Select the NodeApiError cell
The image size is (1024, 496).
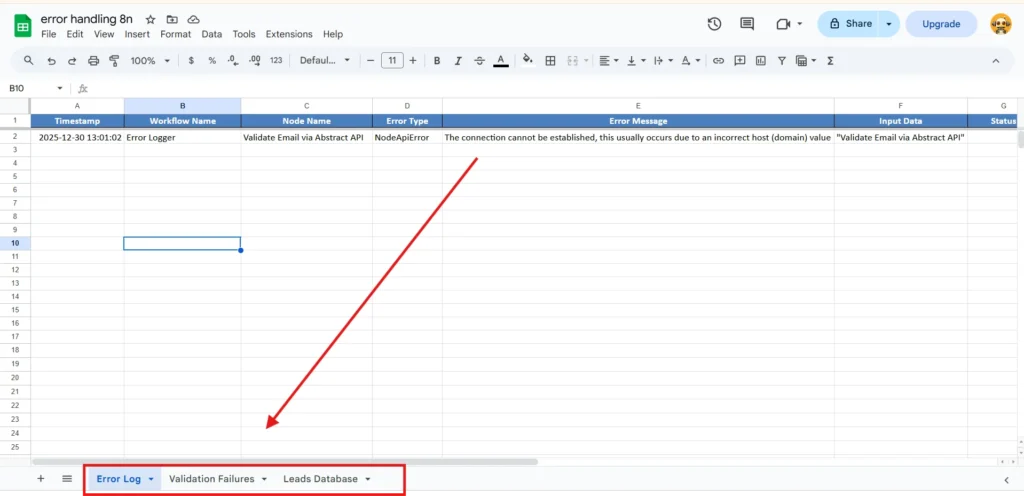pos(407,138)
